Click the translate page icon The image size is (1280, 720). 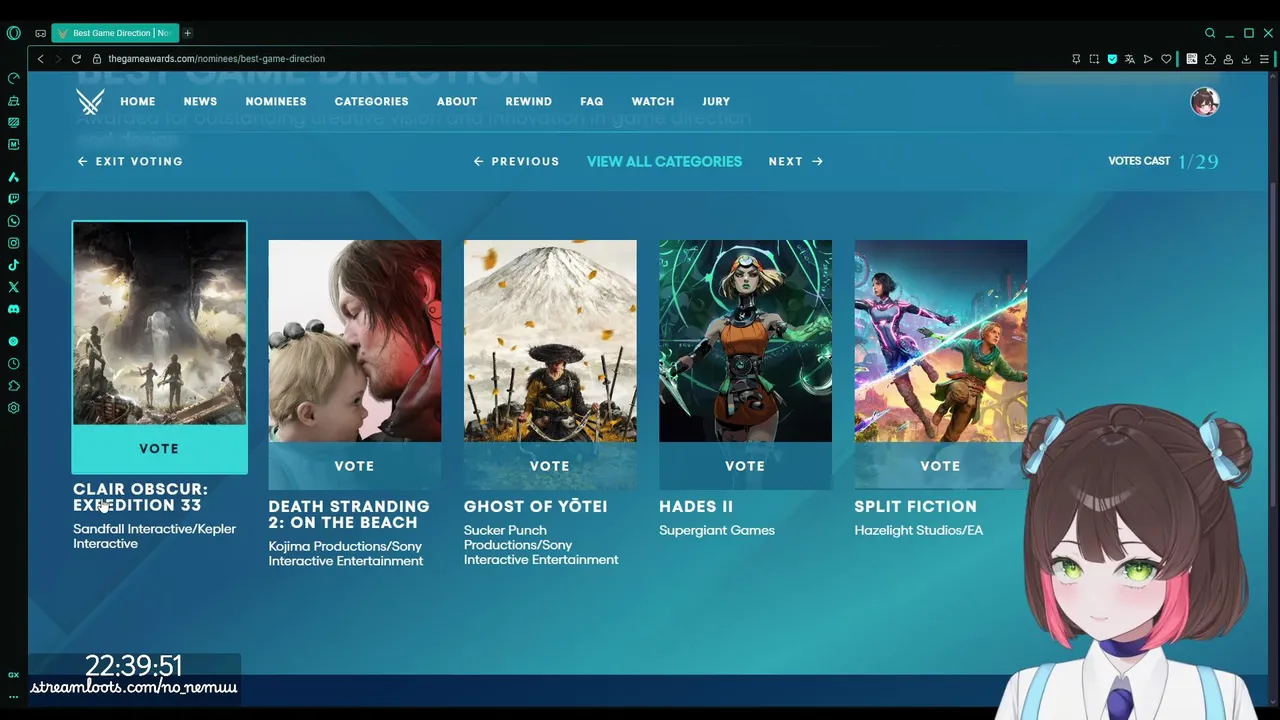pyautogui.click(x=1130, y=59)
